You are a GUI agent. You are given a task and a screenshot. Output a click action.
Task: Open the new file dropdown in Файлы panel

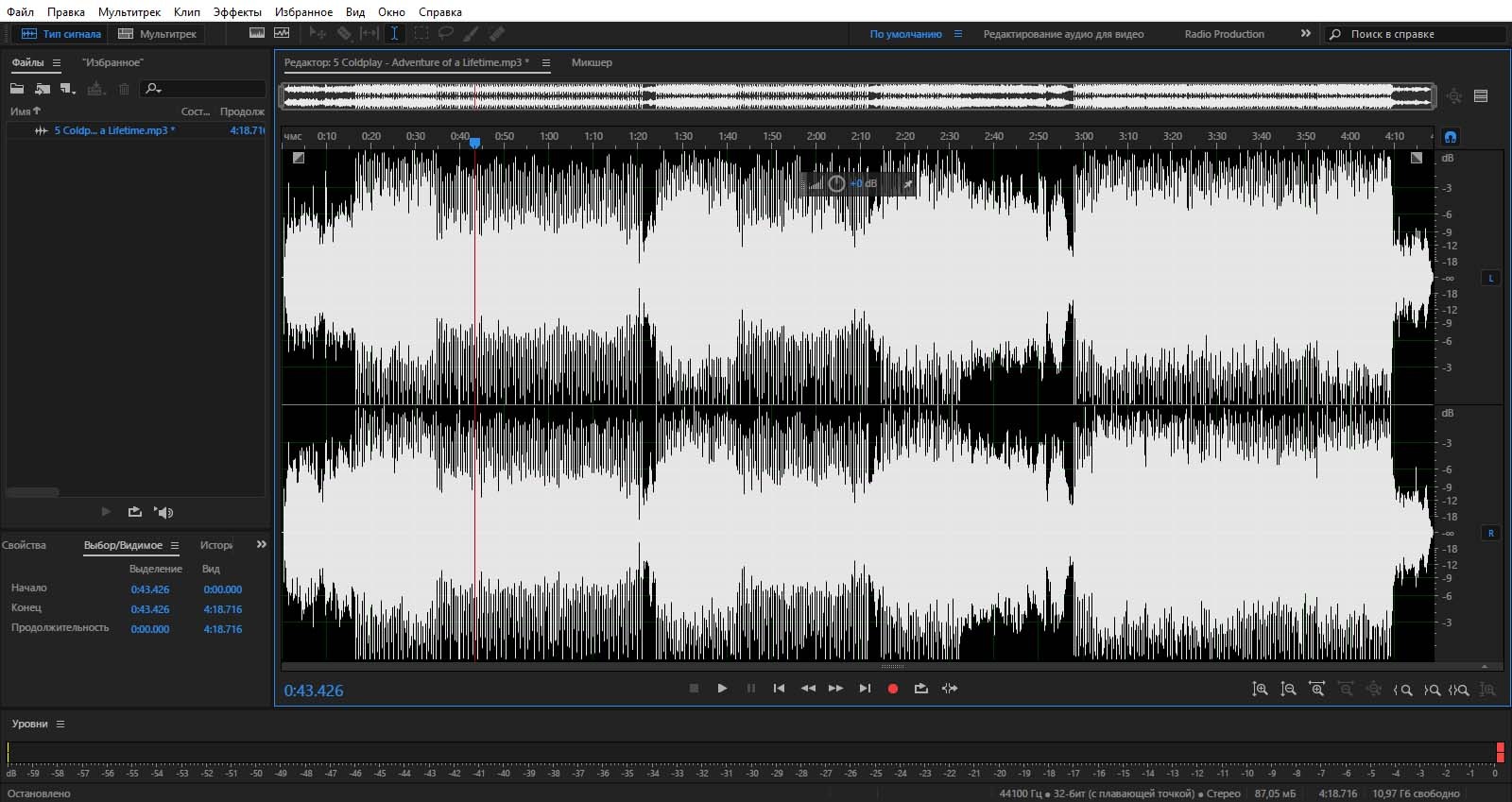(68, 89)
